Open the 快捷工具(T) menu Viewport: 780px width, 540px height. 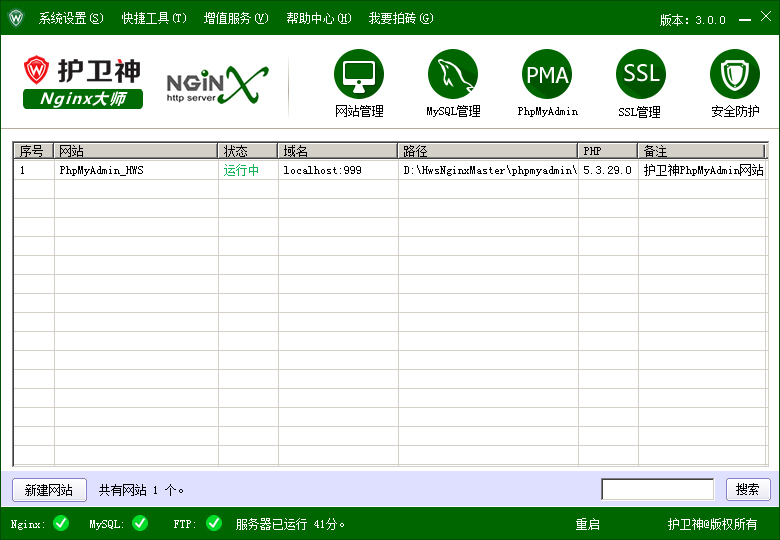154,18
